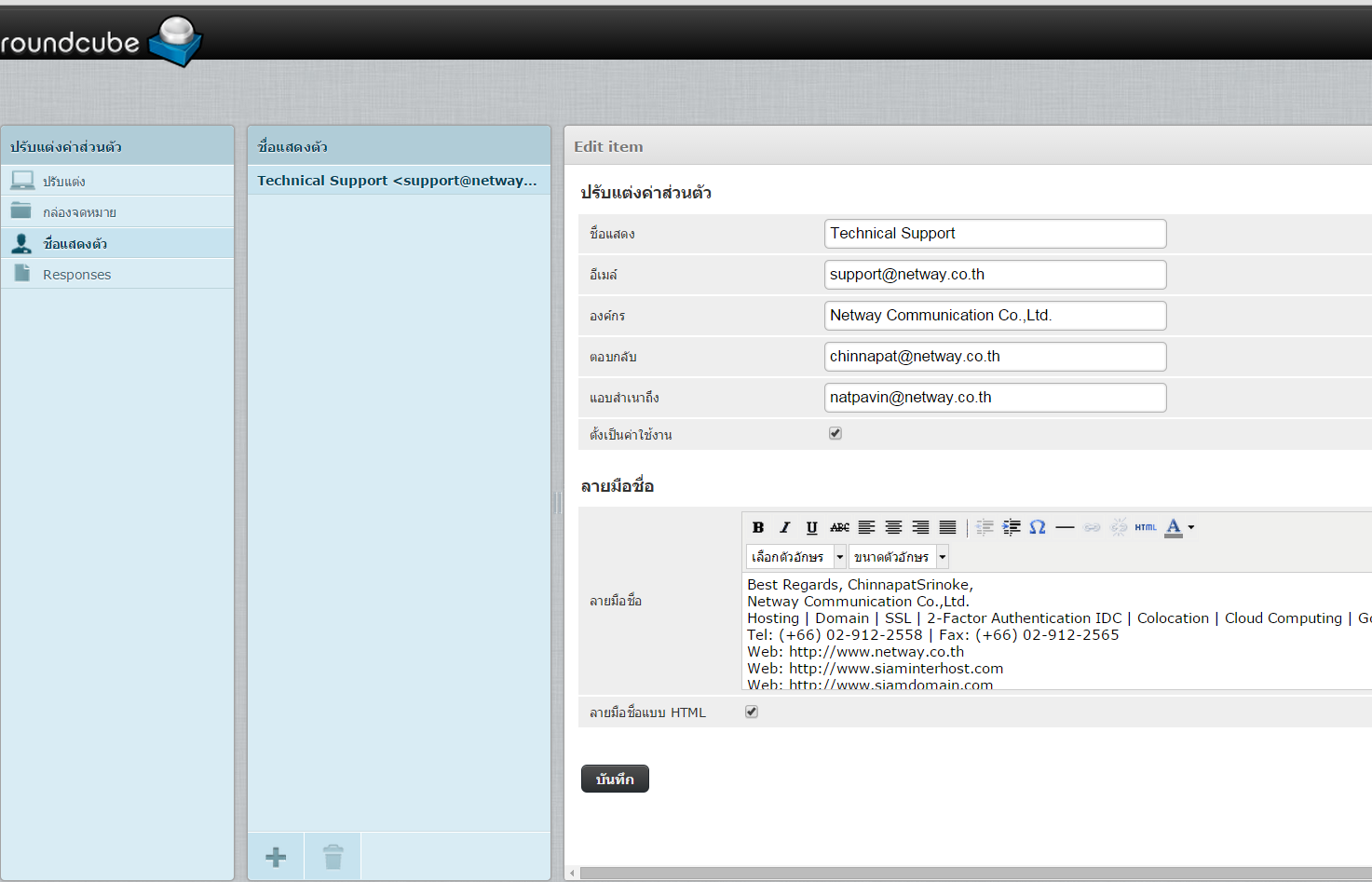Viewport: 1372px width, 882px height.
Task: Open the Responses settings section
Action: (x=76, y=275)
